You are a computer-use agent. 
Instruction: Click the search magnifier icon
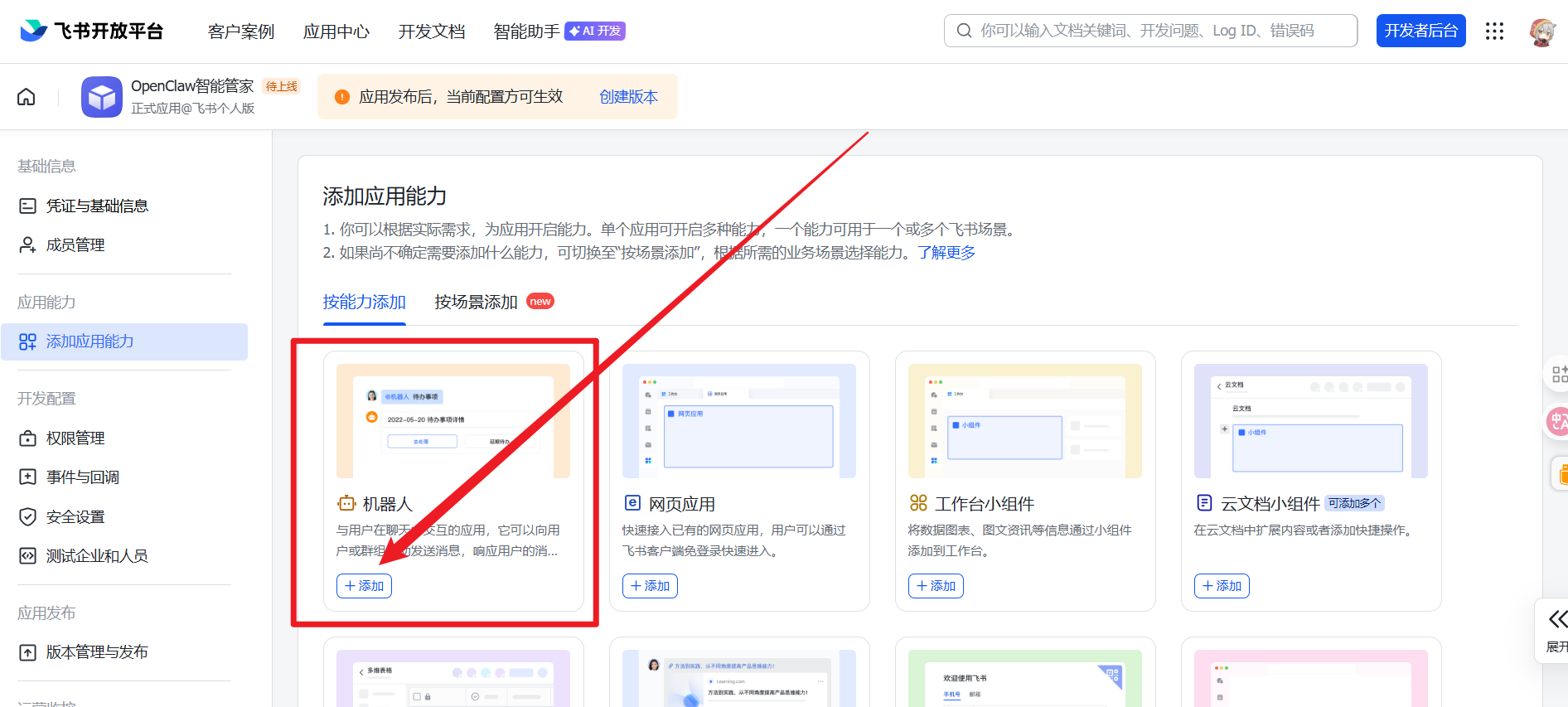pos(964,31)
